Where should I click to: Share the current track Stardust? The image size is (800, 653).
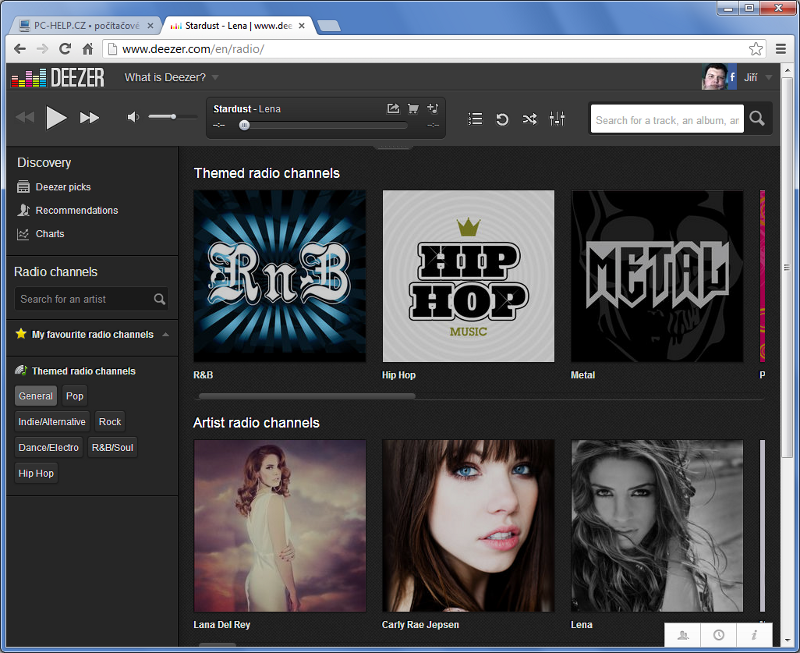click(x=393, y=108)
